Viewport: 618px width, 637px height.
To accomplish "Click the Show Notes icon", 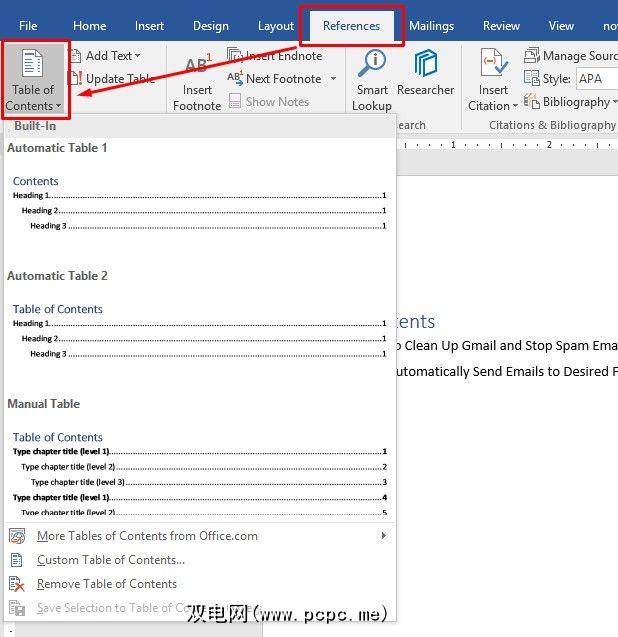I will tap(235, 101).
